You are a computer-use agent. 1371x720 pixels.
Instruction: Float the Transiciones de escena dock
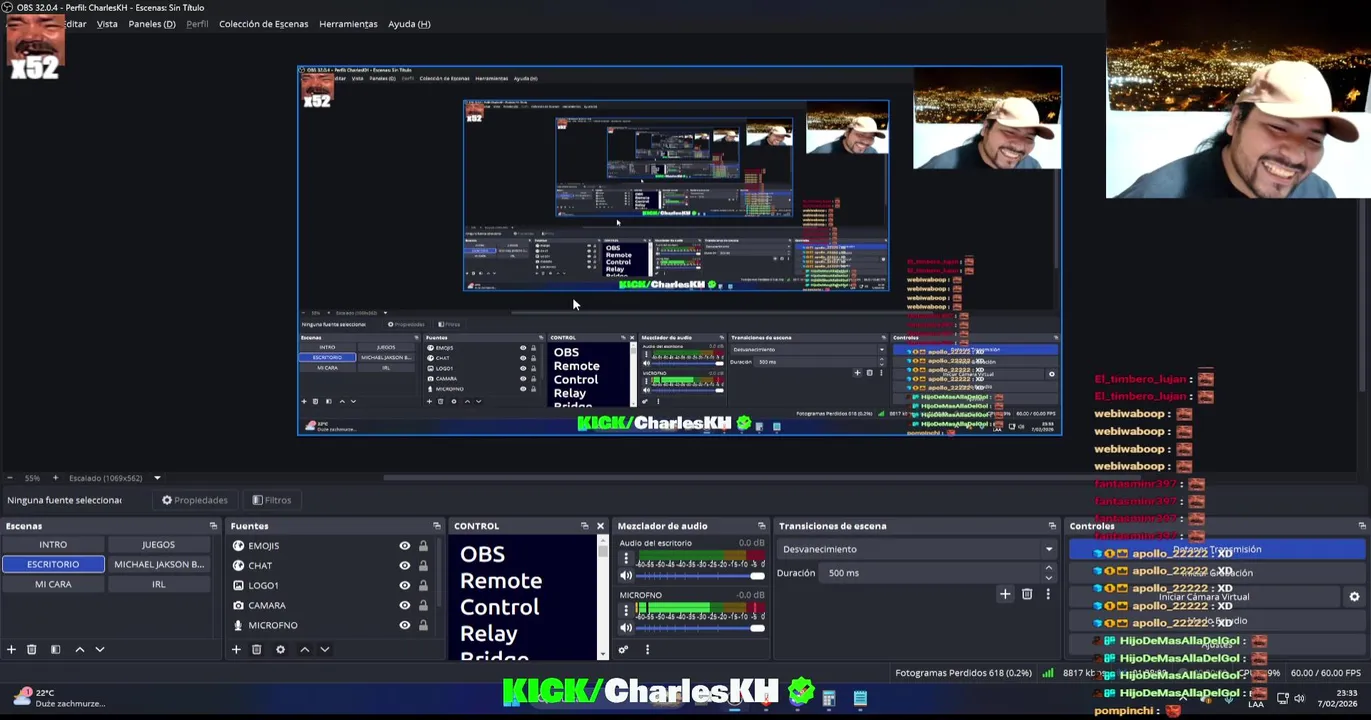[1052, 526]
